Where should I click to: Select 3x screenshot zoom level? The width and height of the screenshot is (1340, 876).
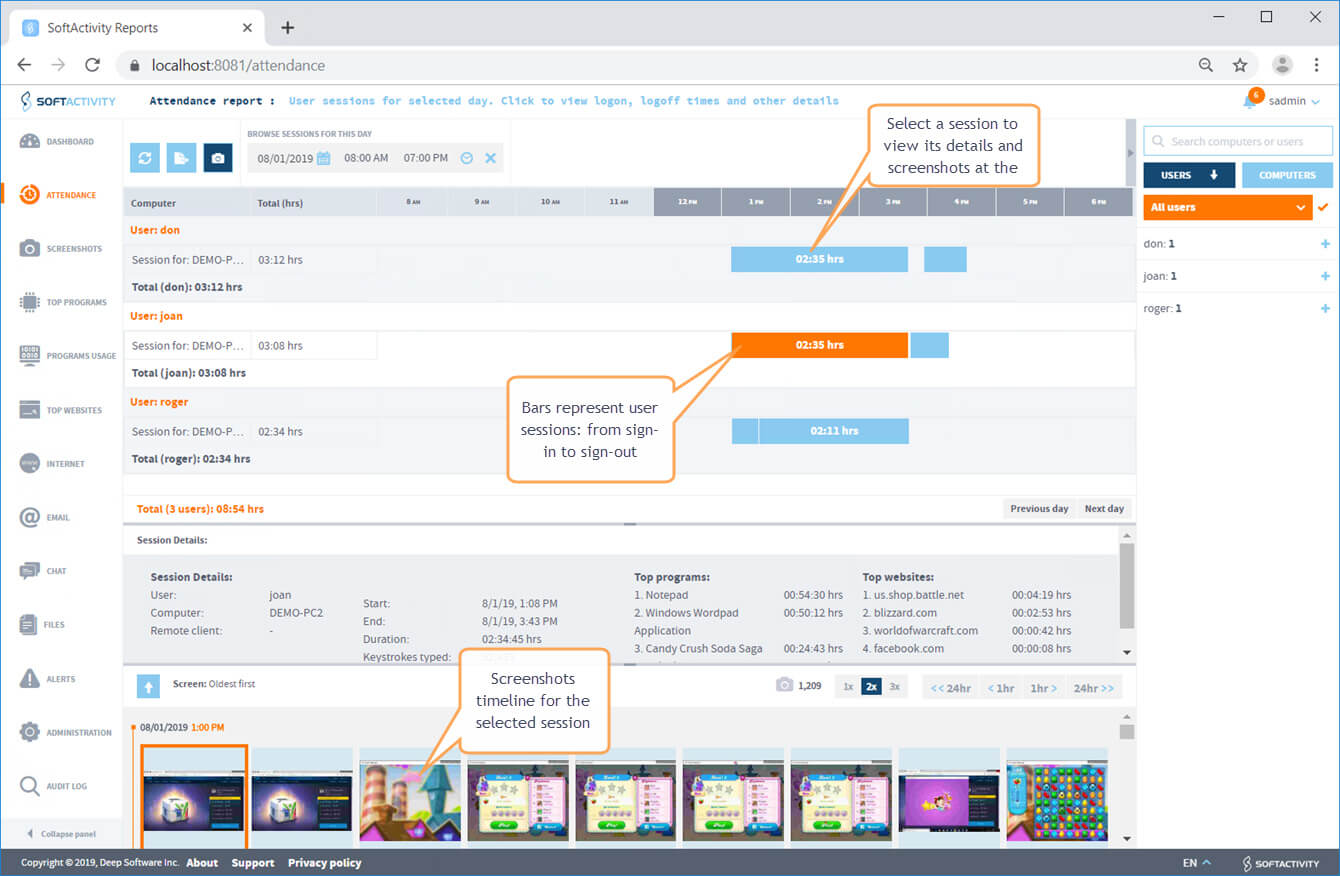point(894,687)
